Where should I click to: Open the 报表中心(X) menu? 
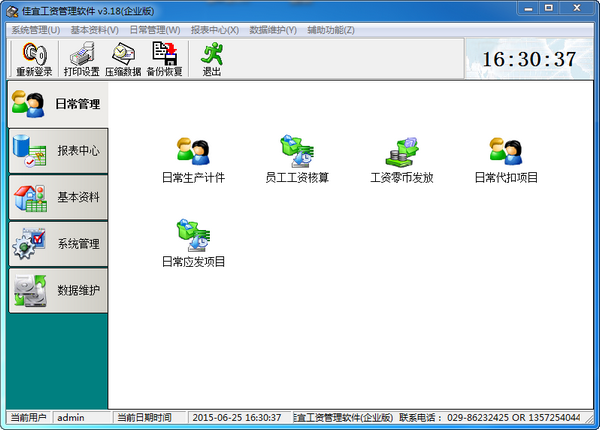[215, 30]
